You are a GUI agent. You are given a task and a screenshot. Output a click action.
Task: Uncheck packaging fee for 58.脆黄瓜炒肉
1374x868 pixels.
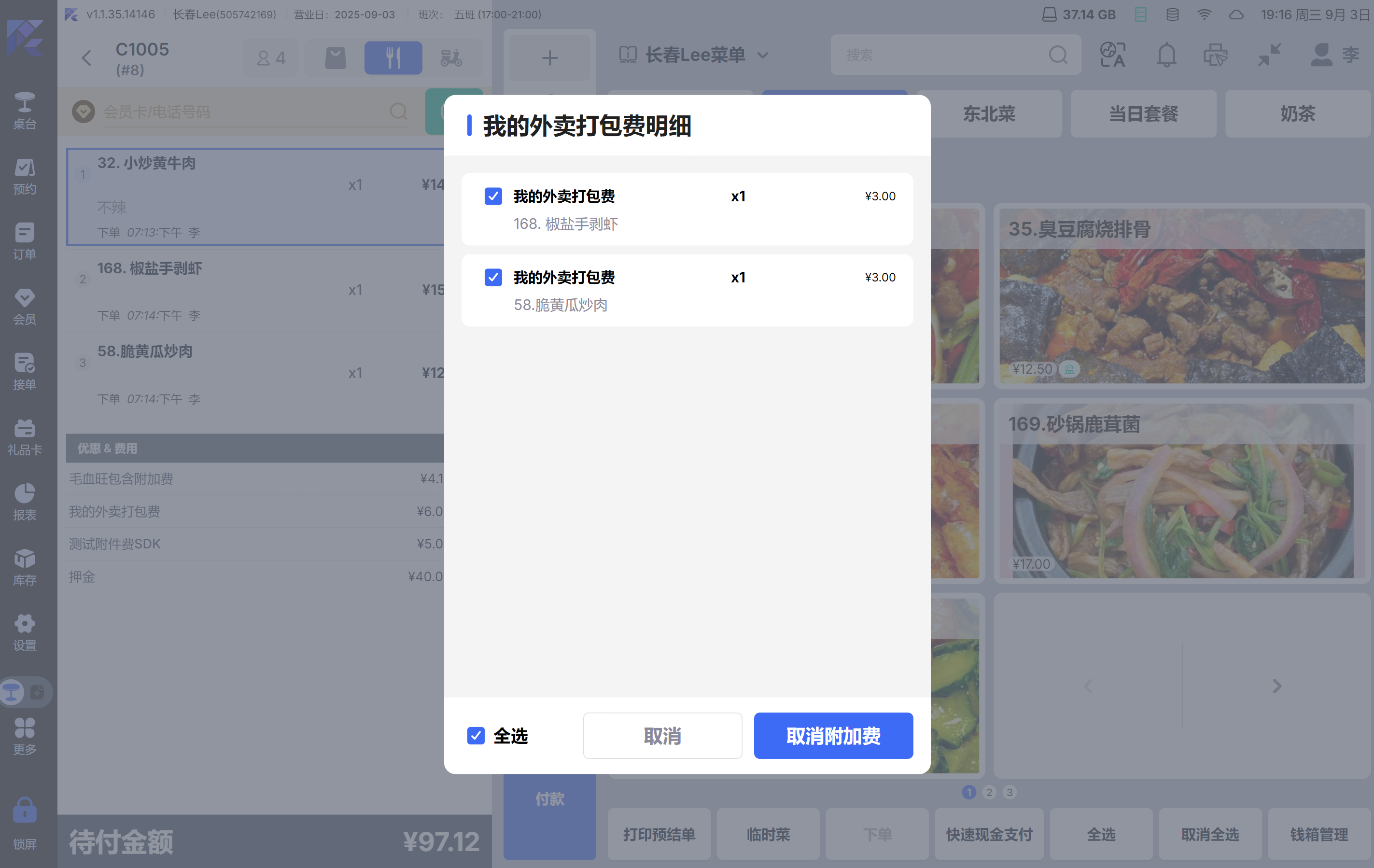point(493,278)
